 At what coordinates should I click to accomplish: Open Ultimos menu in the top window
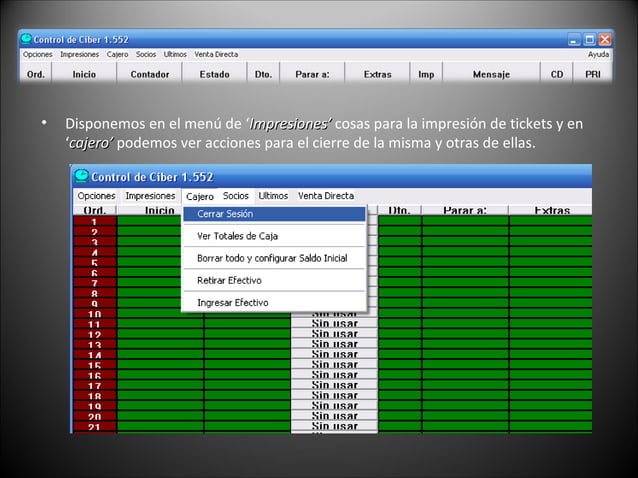pos(175,55)
